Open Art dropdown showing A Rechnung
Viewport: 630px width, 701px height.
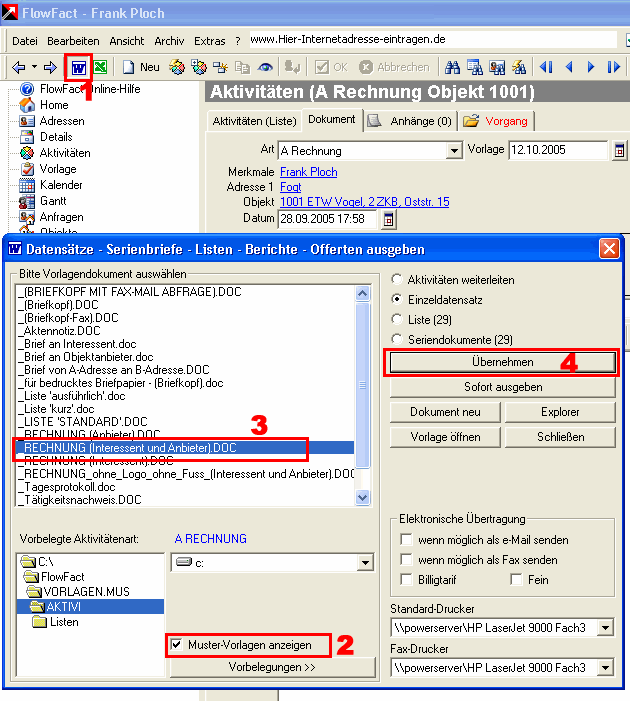[x=454, y=151]
